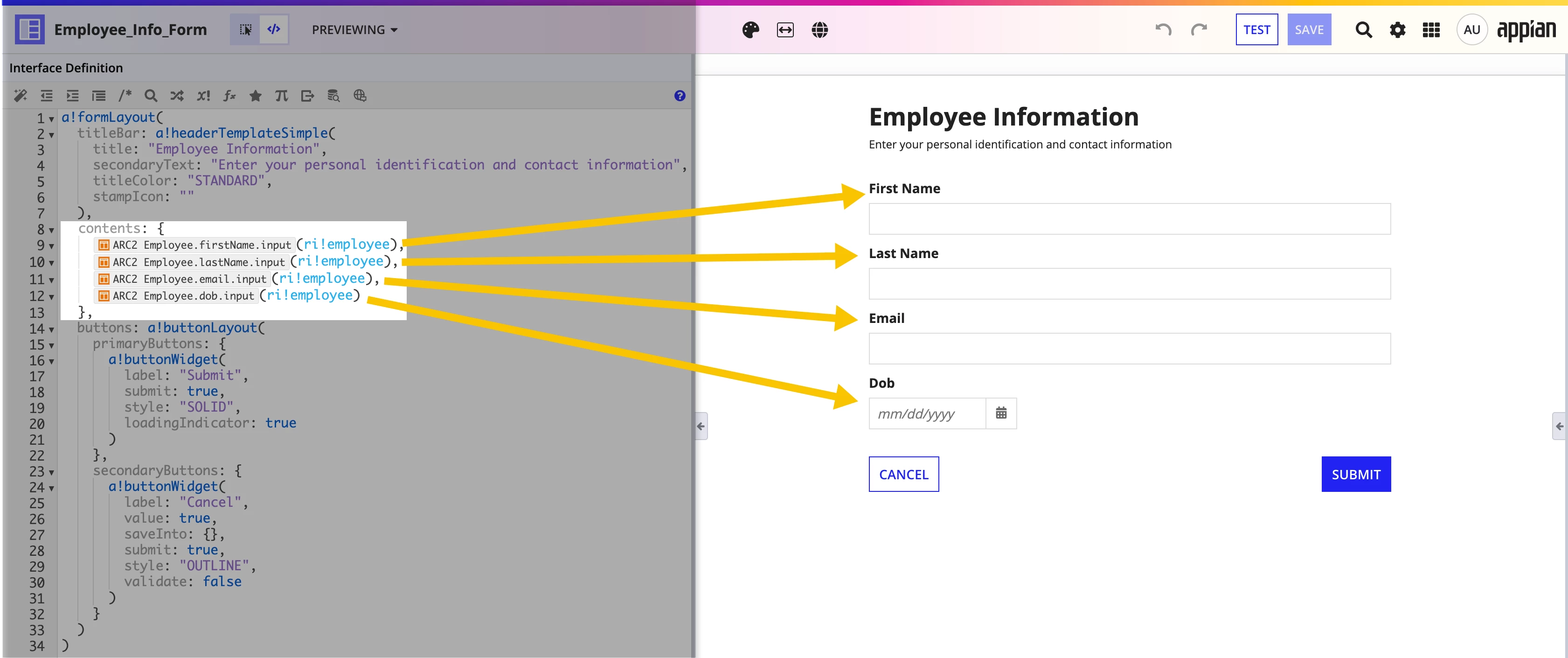Click the First Name input field
The image size is (1568, 658).
click(x=1129, y=219)
